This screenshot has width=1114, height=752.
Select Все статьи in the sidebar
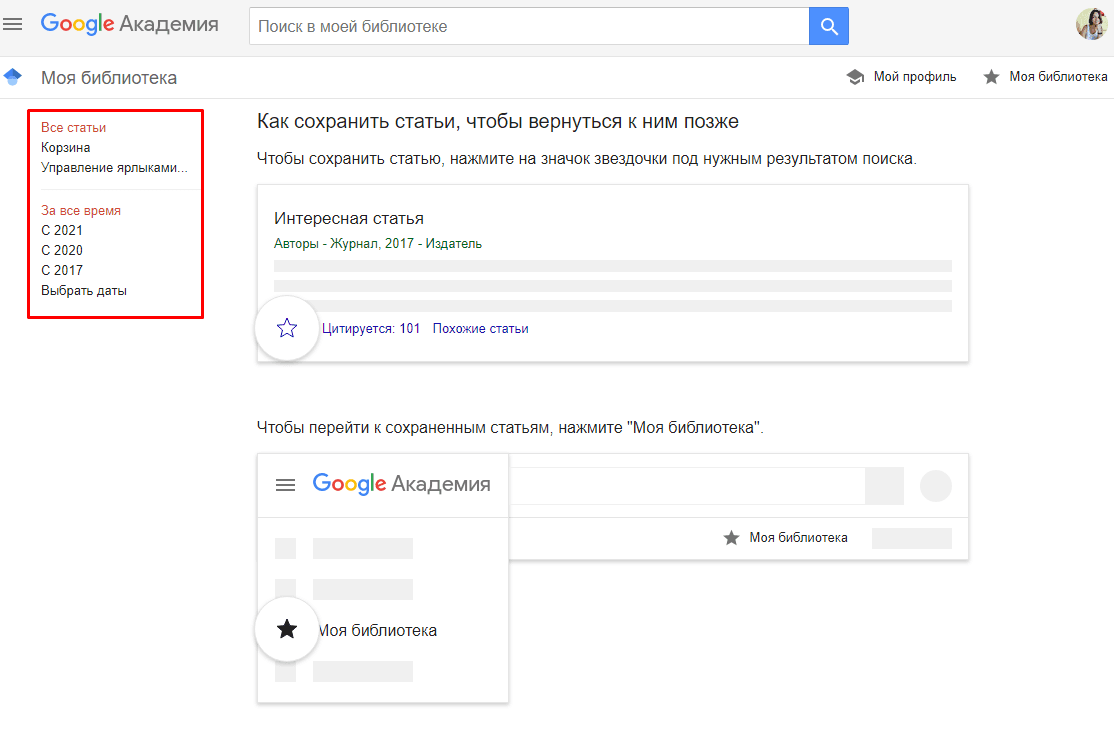pyautogui.click(x=73, y=128)
